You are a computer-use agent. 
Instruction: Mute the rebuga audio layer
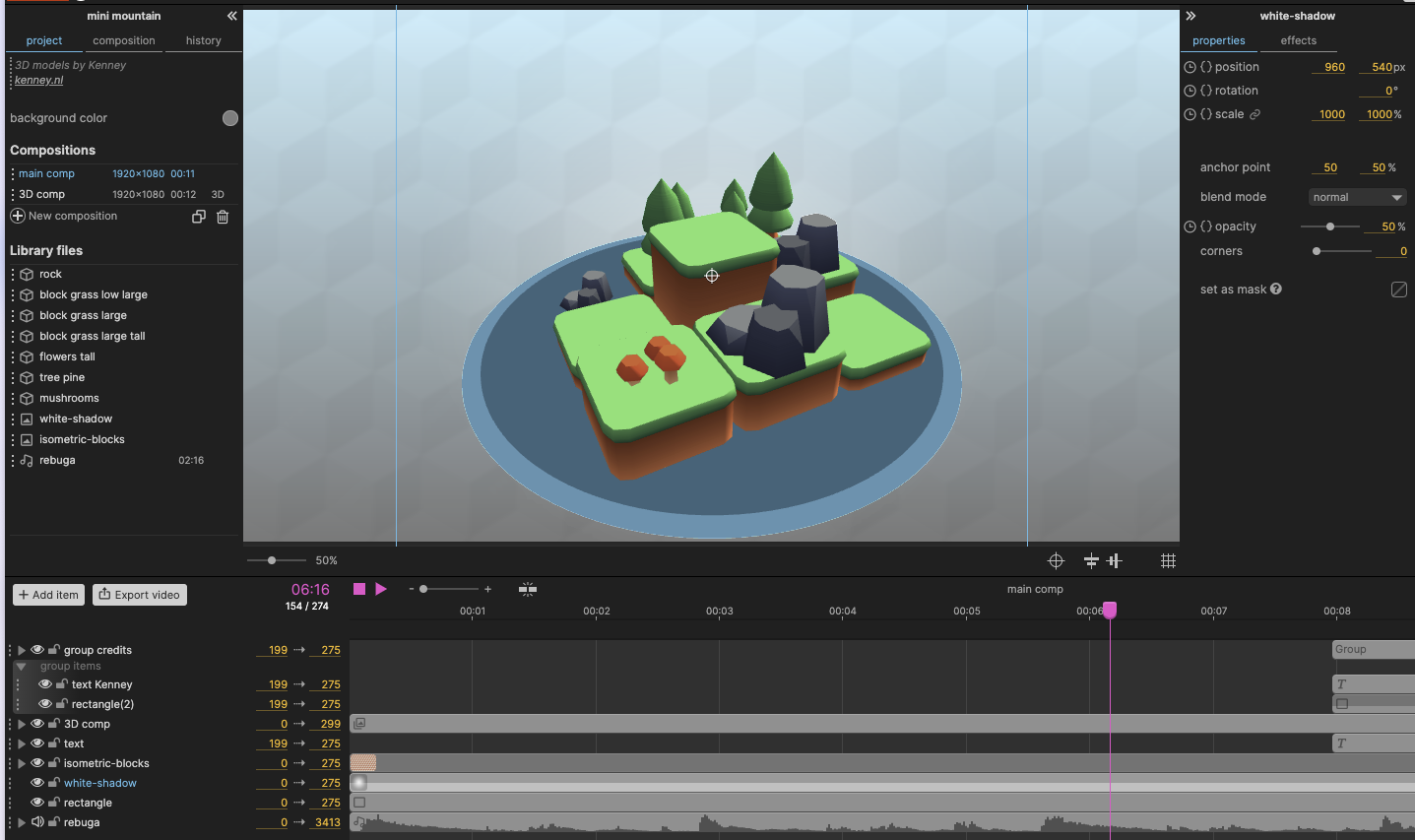[x=37, y=822]
